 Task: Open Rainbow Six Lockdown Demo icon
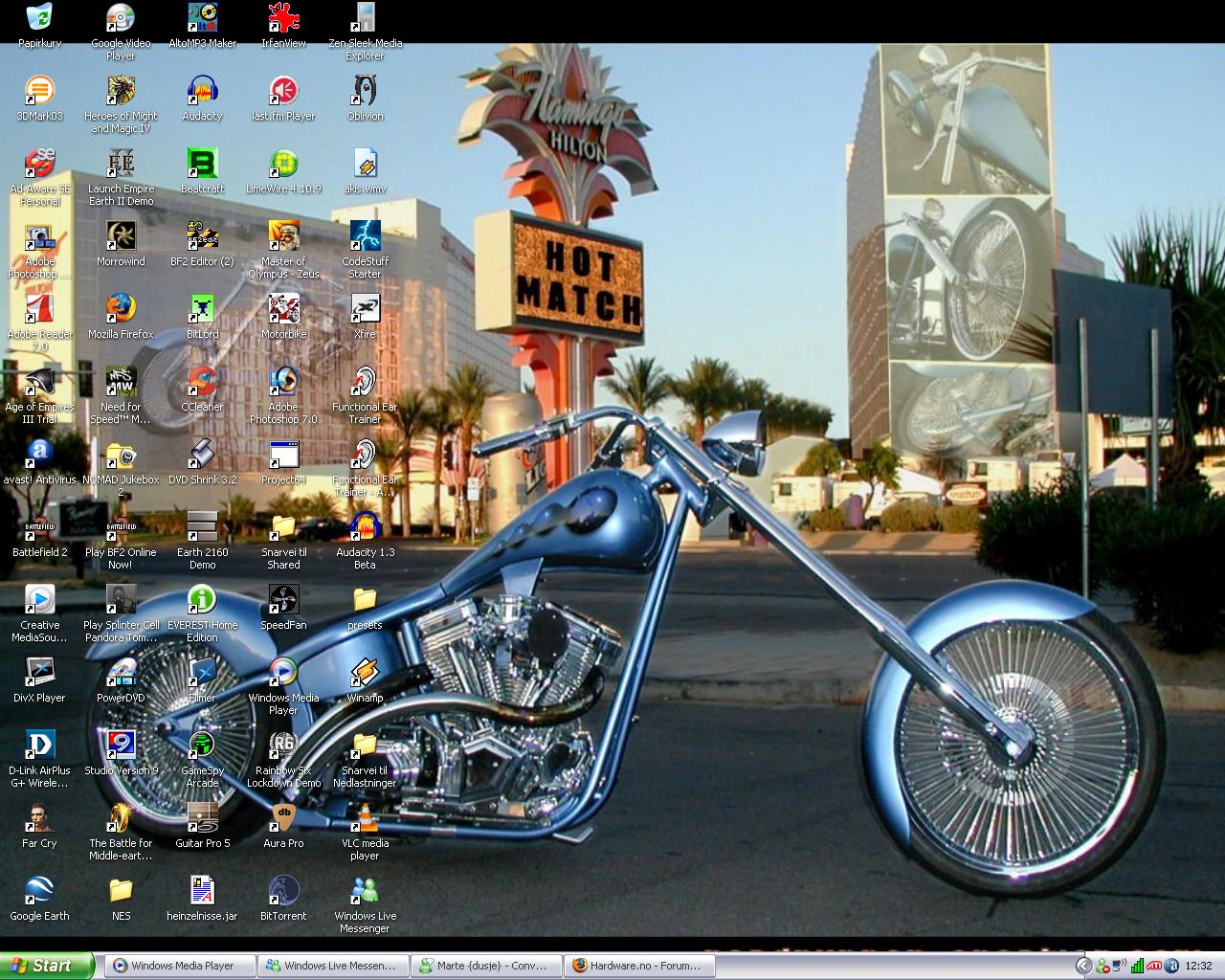click(x=283, y=758)
